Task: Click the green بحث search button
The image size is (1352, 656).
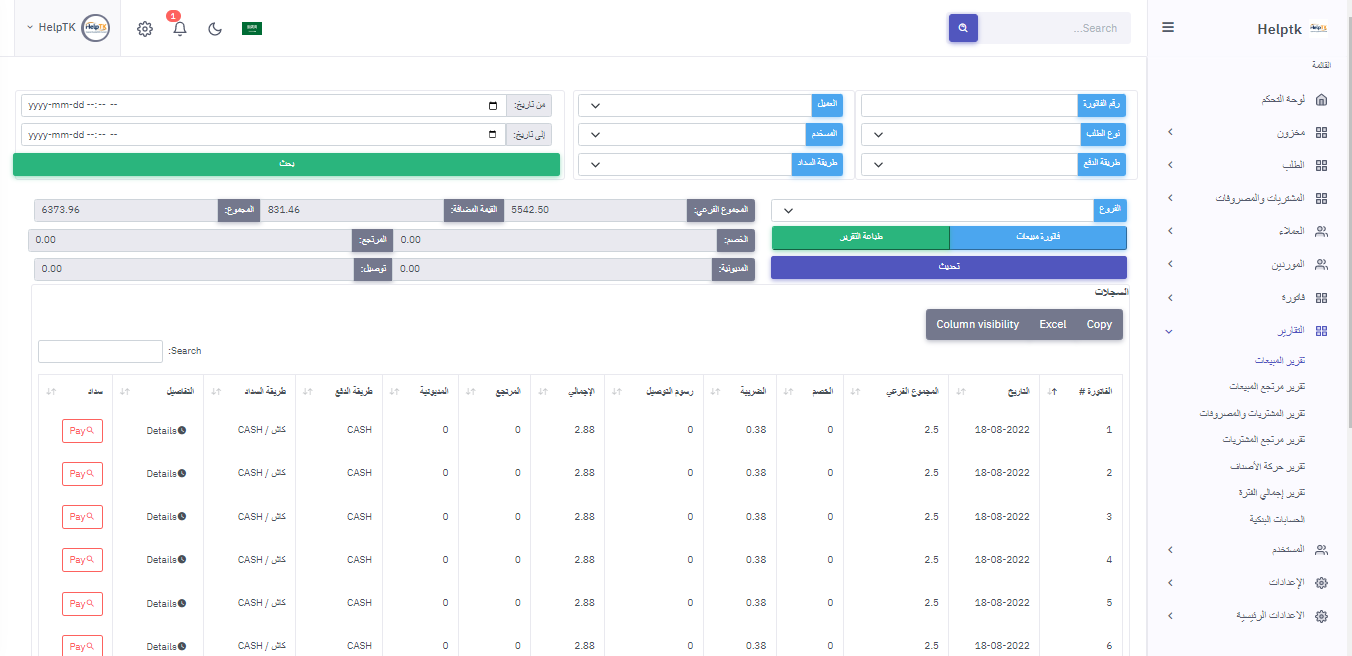Action: pos(286,165)
